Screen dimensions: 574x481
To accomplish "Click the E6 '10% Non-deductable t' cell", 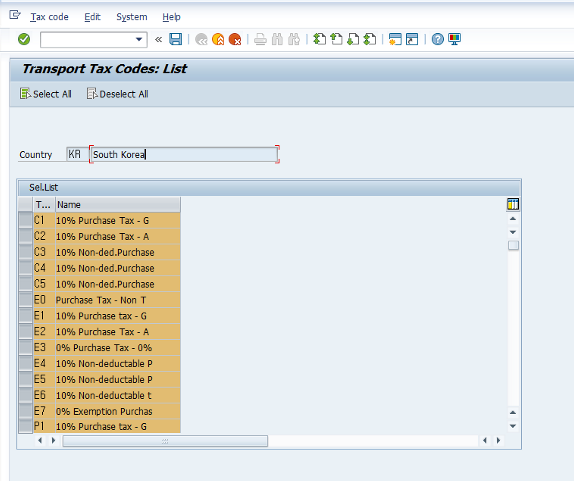I will coord(118,395).
